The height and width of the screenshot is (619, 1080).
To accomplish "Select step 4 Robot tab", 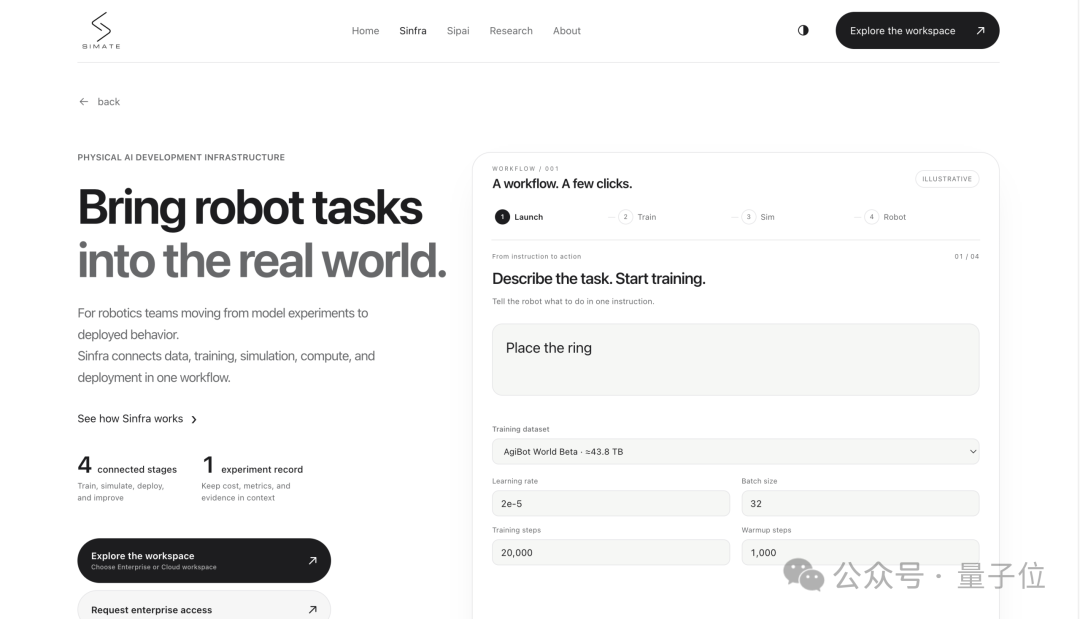I will coord(885,217).
